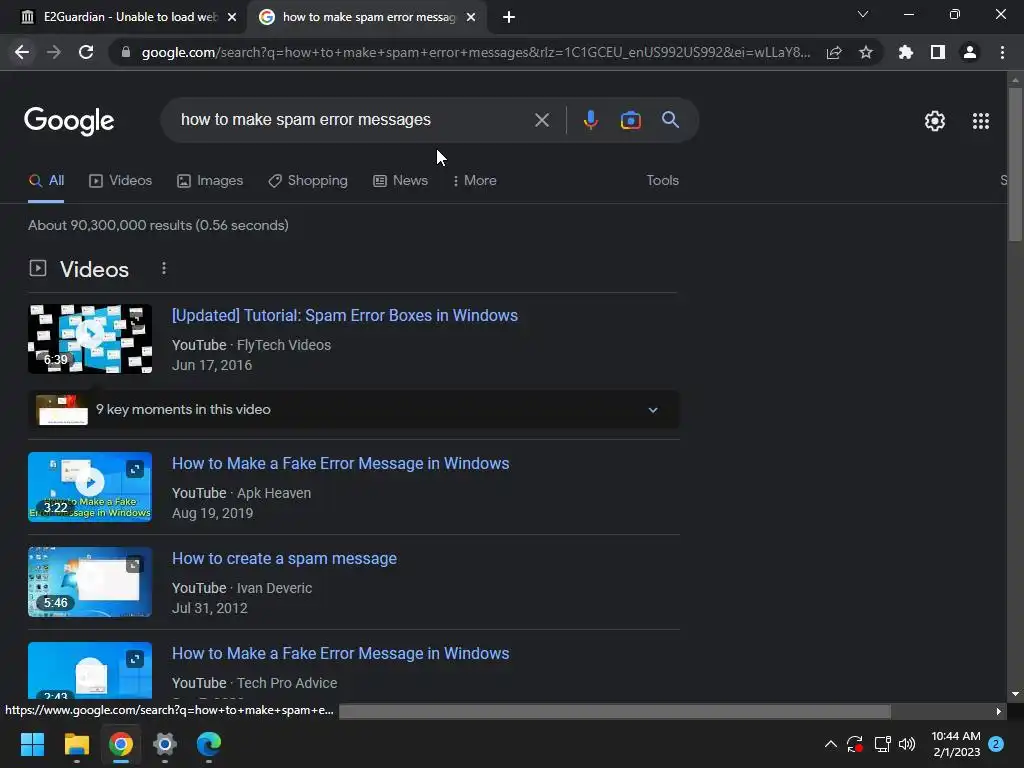Go to the Google home logo

(x=69, y=121)
